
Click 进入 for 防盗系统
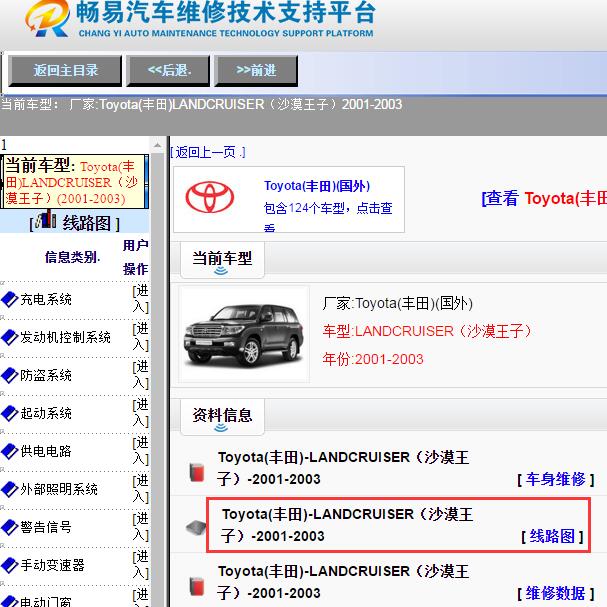point(140,375)
